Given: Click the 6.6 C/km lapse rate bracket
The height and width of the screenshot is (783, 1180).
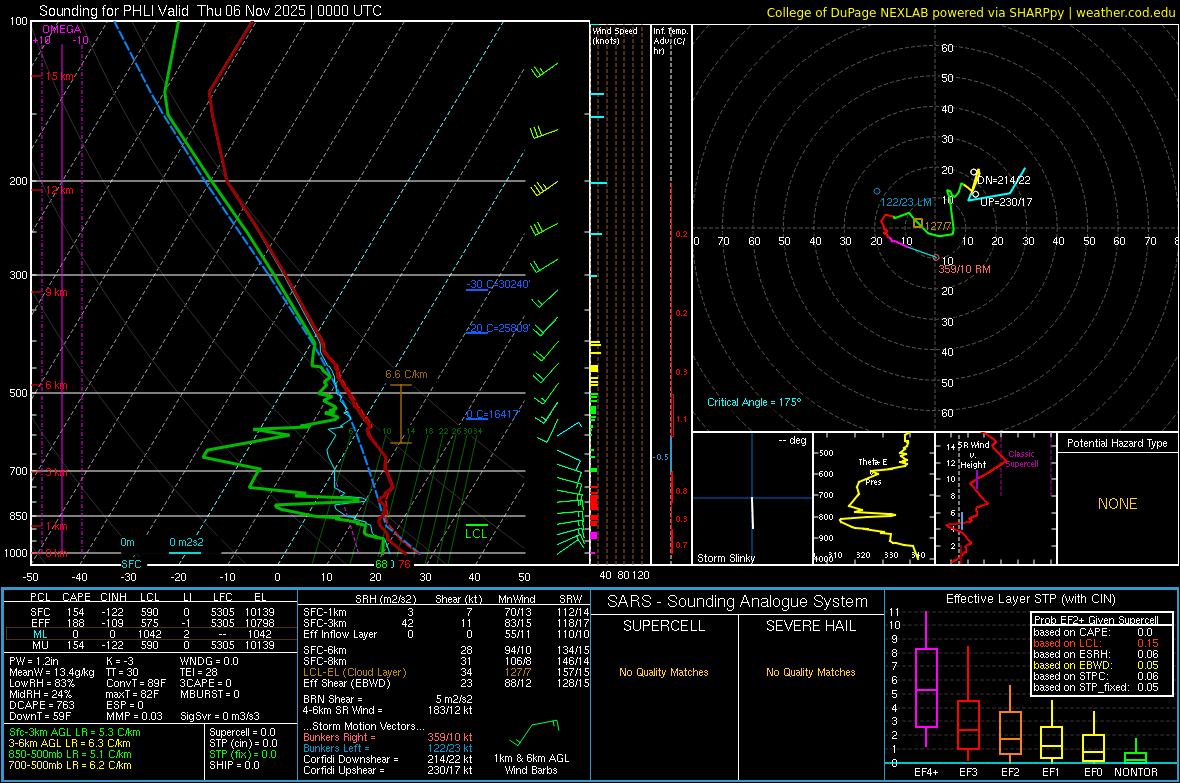Looking at the screenshot, I should pyautogui.click(x=401, y=413).
